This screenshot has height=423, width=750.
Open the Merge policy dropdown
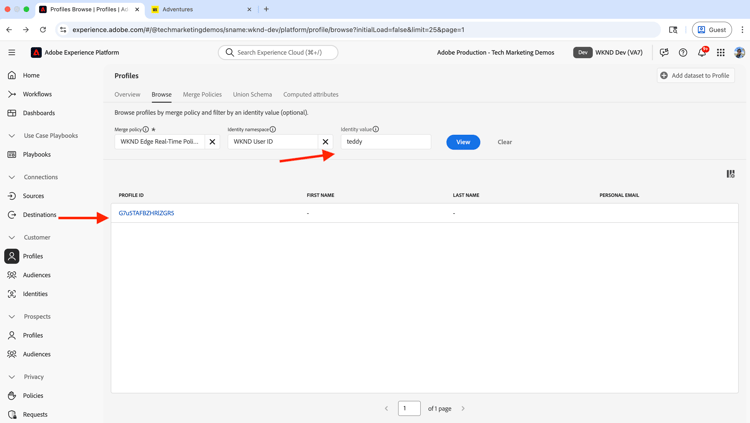[x=159, y=142]
